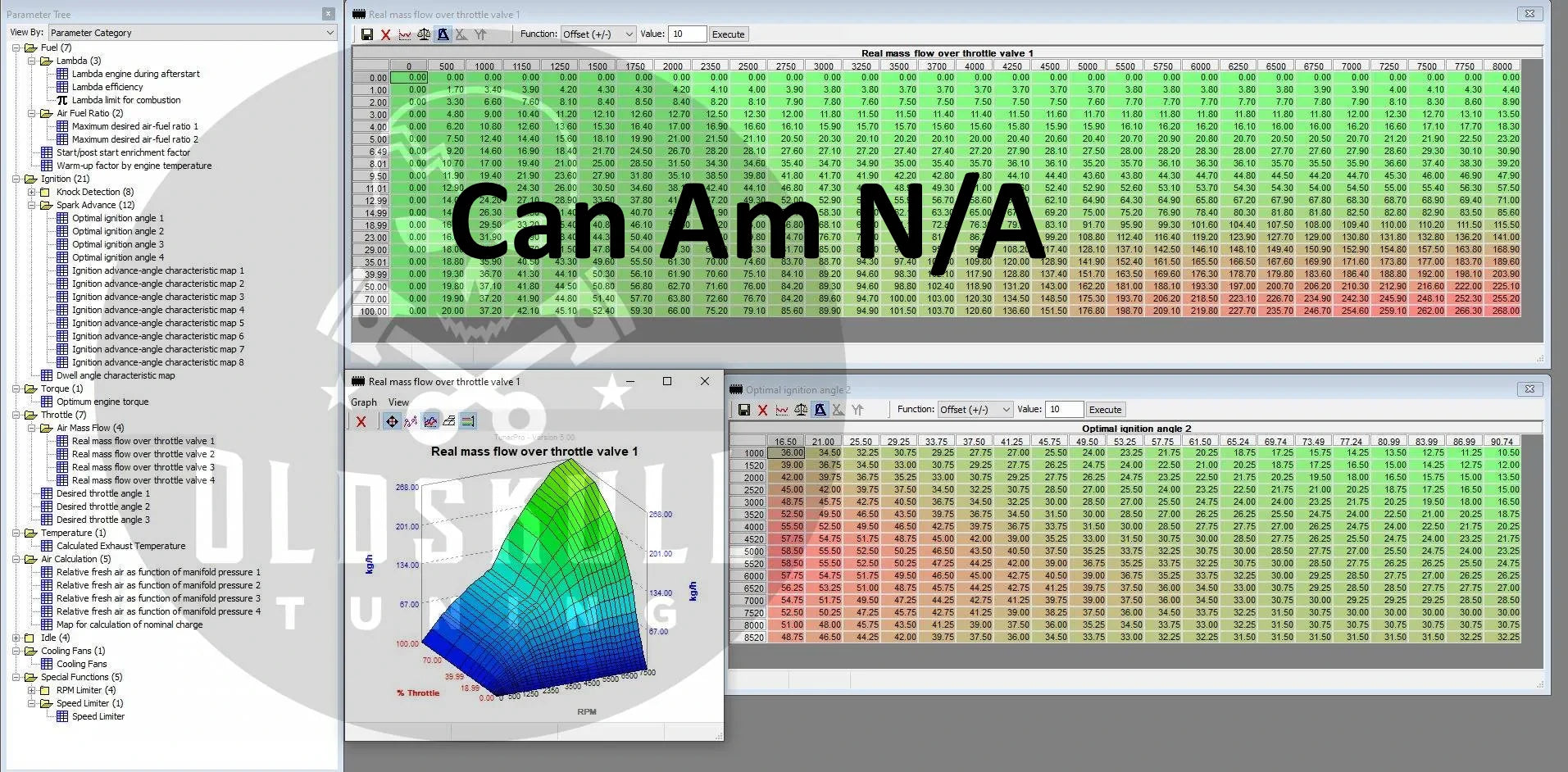Toggle the highlighted metronome icon in mass flow toolbar
Viewport: 1568px width, 772px height.
click(x=443, y=34)
